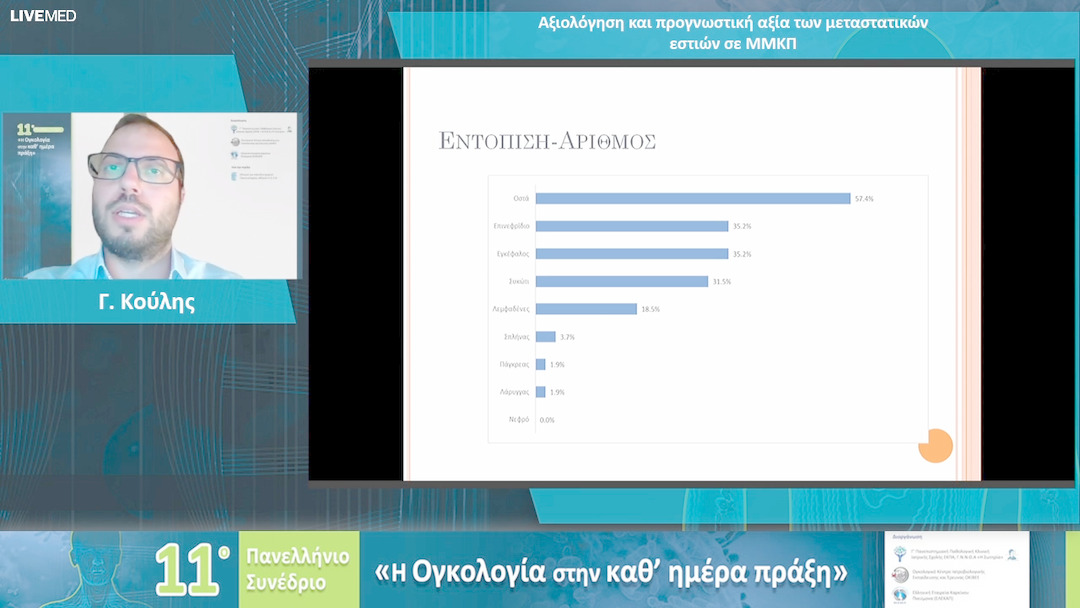Image resolution: width=1080 pixels, height=608 pixels.
Task: Select the Οστά 57.4% bar in the chart
Action: click(693, 199)
